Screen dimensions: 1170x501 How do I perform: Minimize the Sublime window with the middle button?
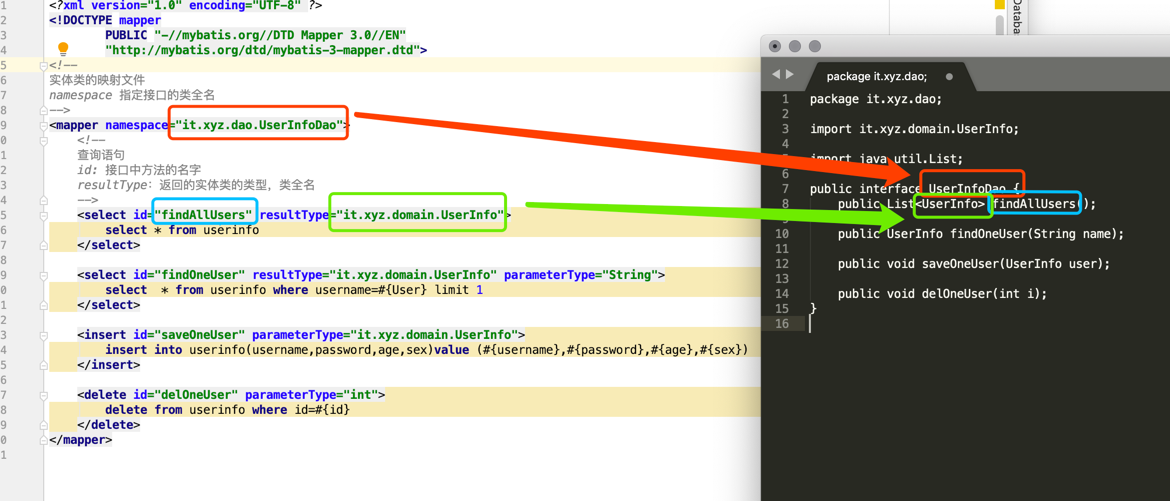pyautogui.click(x=795, y=46)
